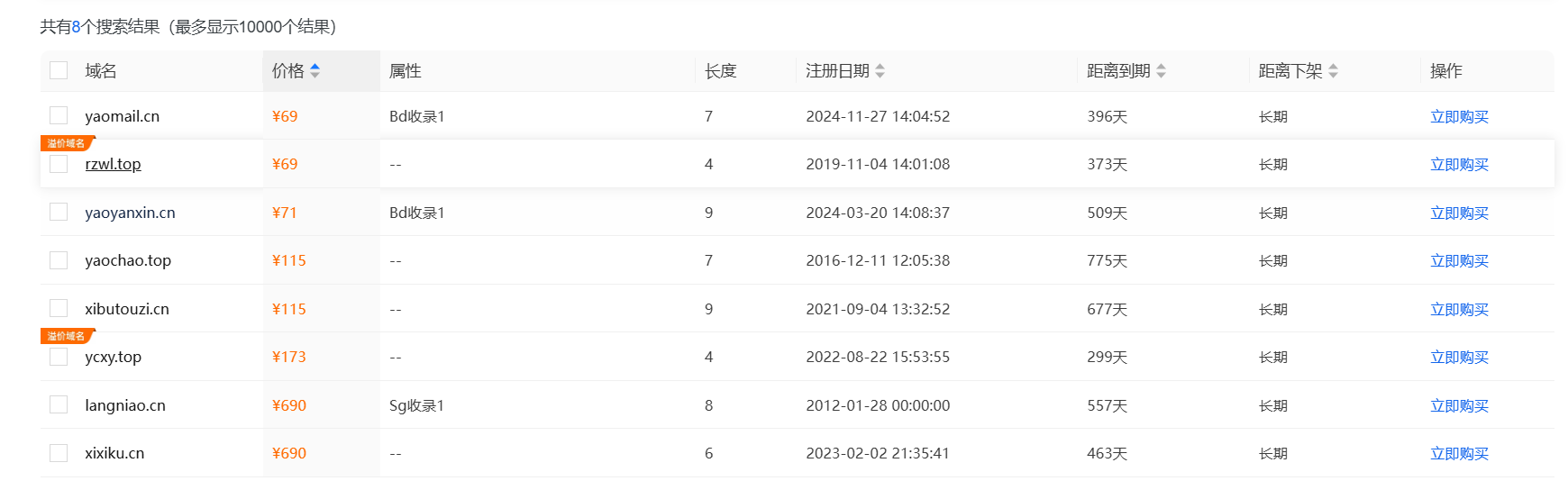This screenshot has height=490, width=1568.
Task: Open the xibutouzi.cn domain name
Action: [127, 309]
